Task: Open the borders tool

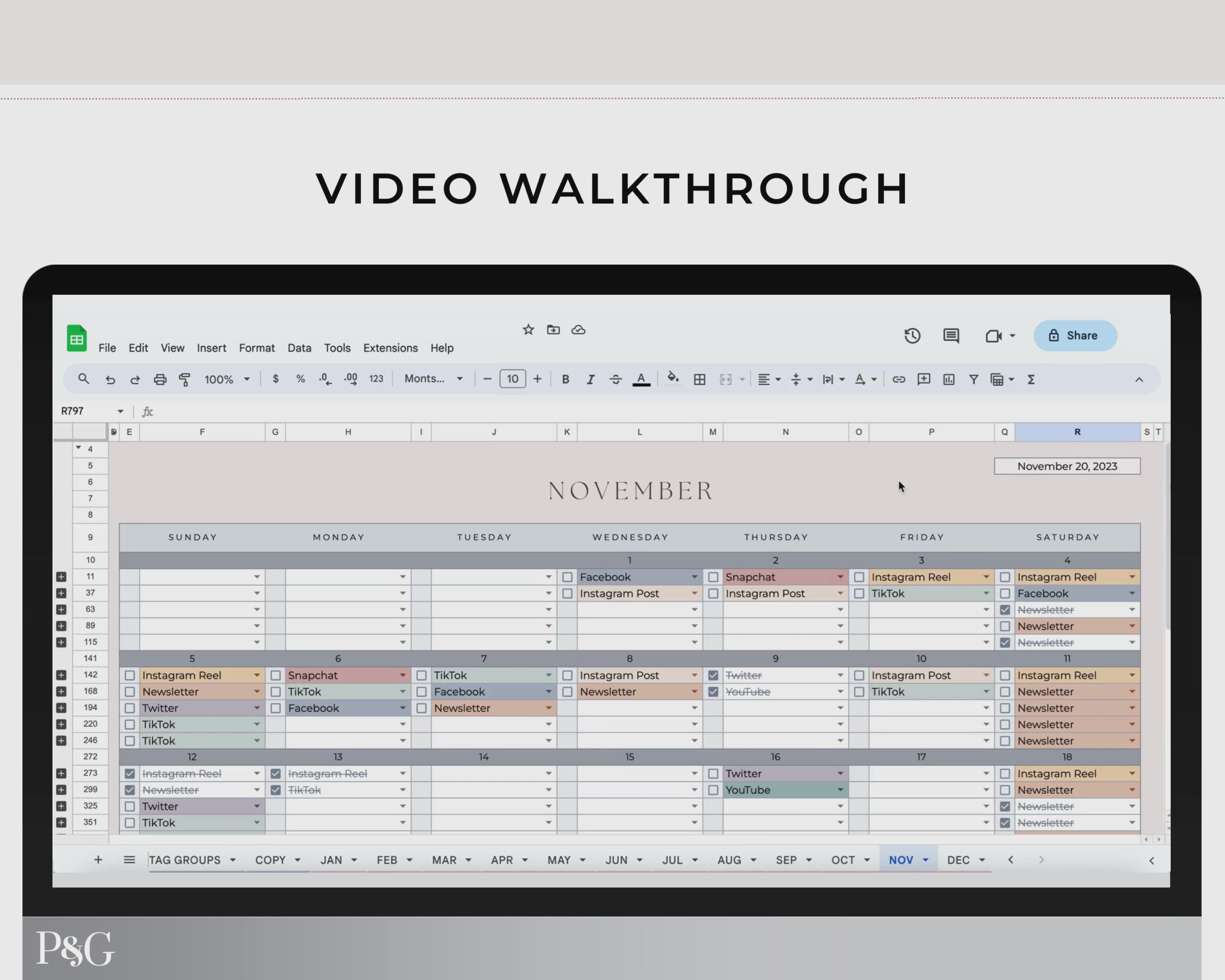Action: (699, 379)
